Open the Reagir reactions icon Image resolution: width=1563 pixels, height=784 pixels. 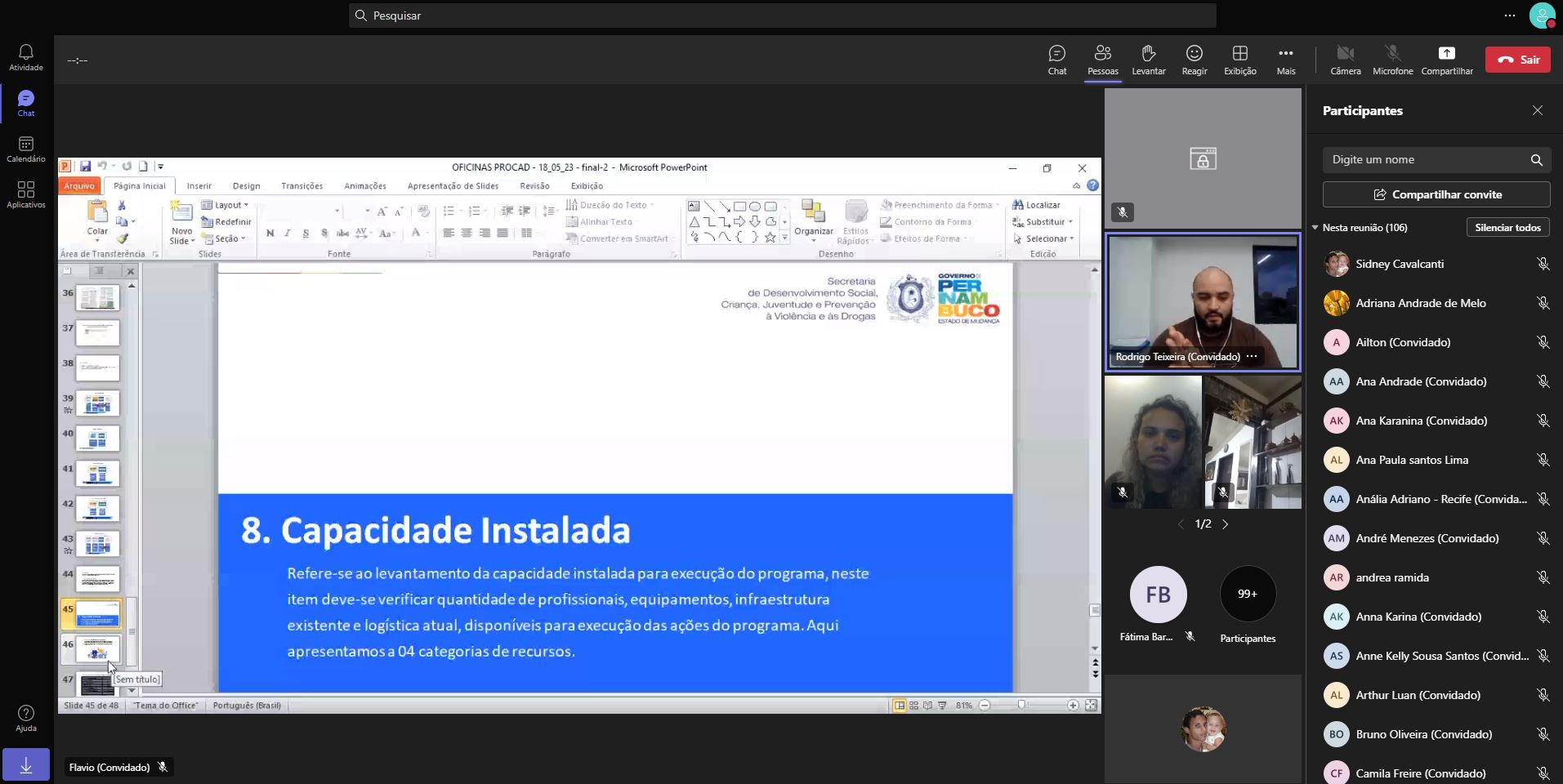(x=1194, y=60)
